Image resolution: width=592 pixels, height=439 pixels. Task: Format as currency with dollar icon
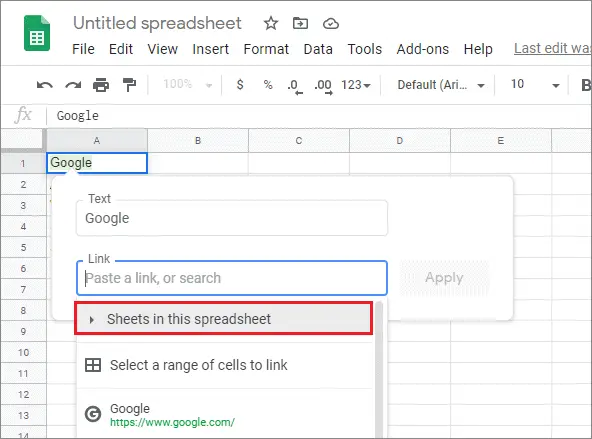click(240, 84)
